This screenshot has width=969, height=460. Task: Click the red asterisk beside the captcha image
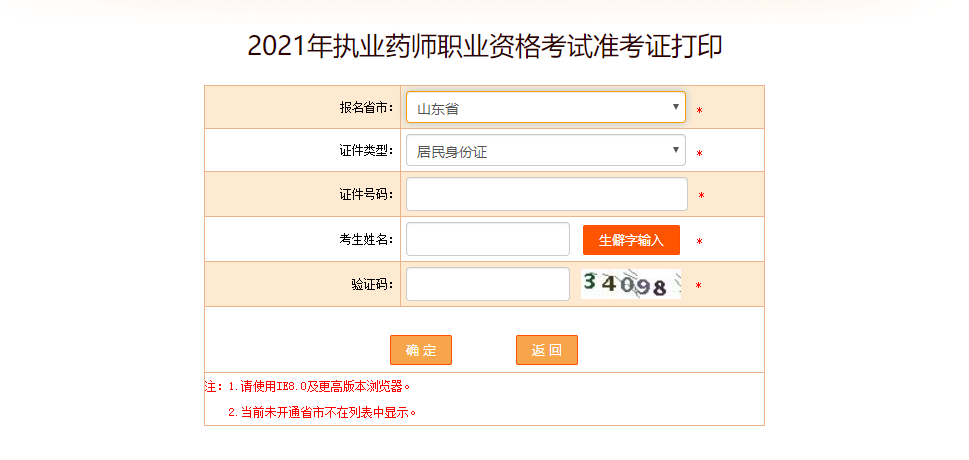pos(699,286)
